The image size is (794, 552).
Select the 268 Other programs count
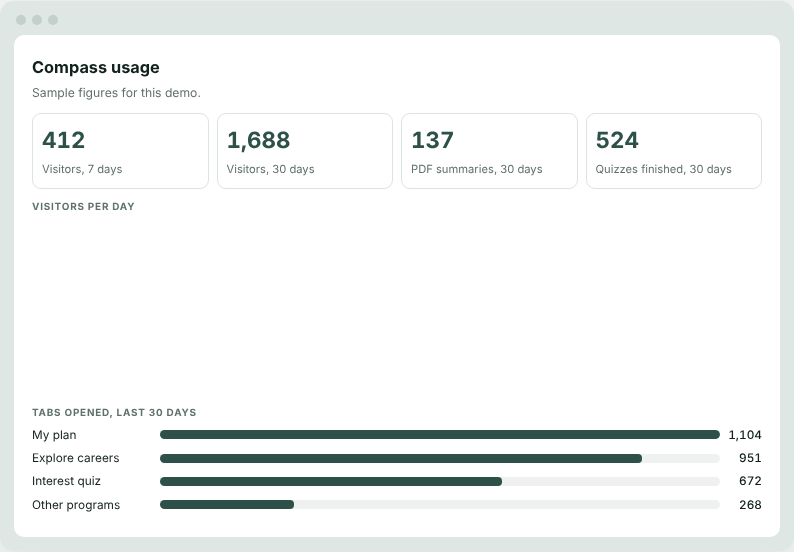point(750,505)
